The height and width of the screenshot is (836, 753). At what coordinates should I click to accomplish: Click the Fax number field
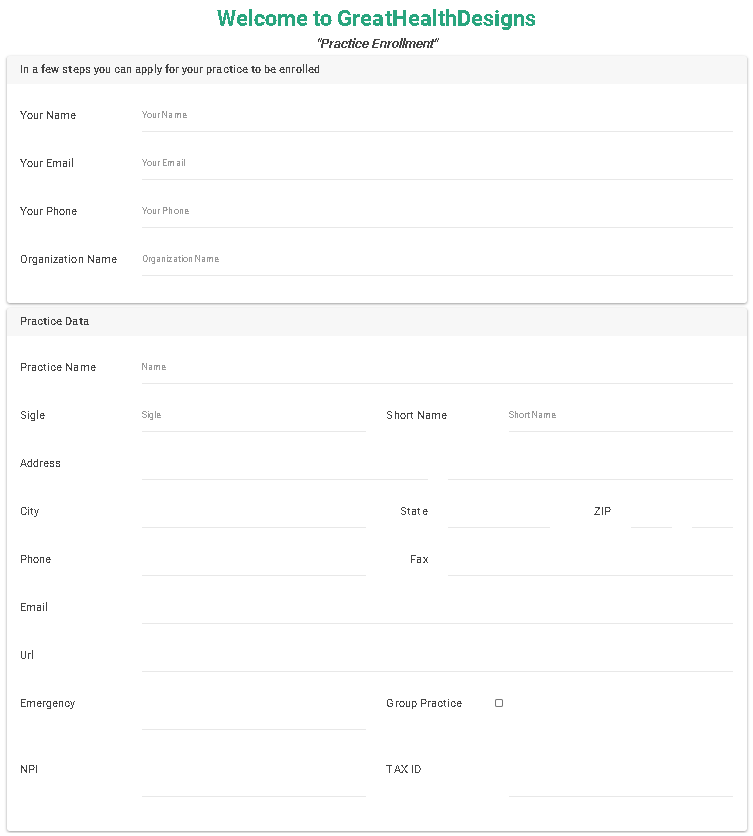pyautogui.click(x=590, y=560)
